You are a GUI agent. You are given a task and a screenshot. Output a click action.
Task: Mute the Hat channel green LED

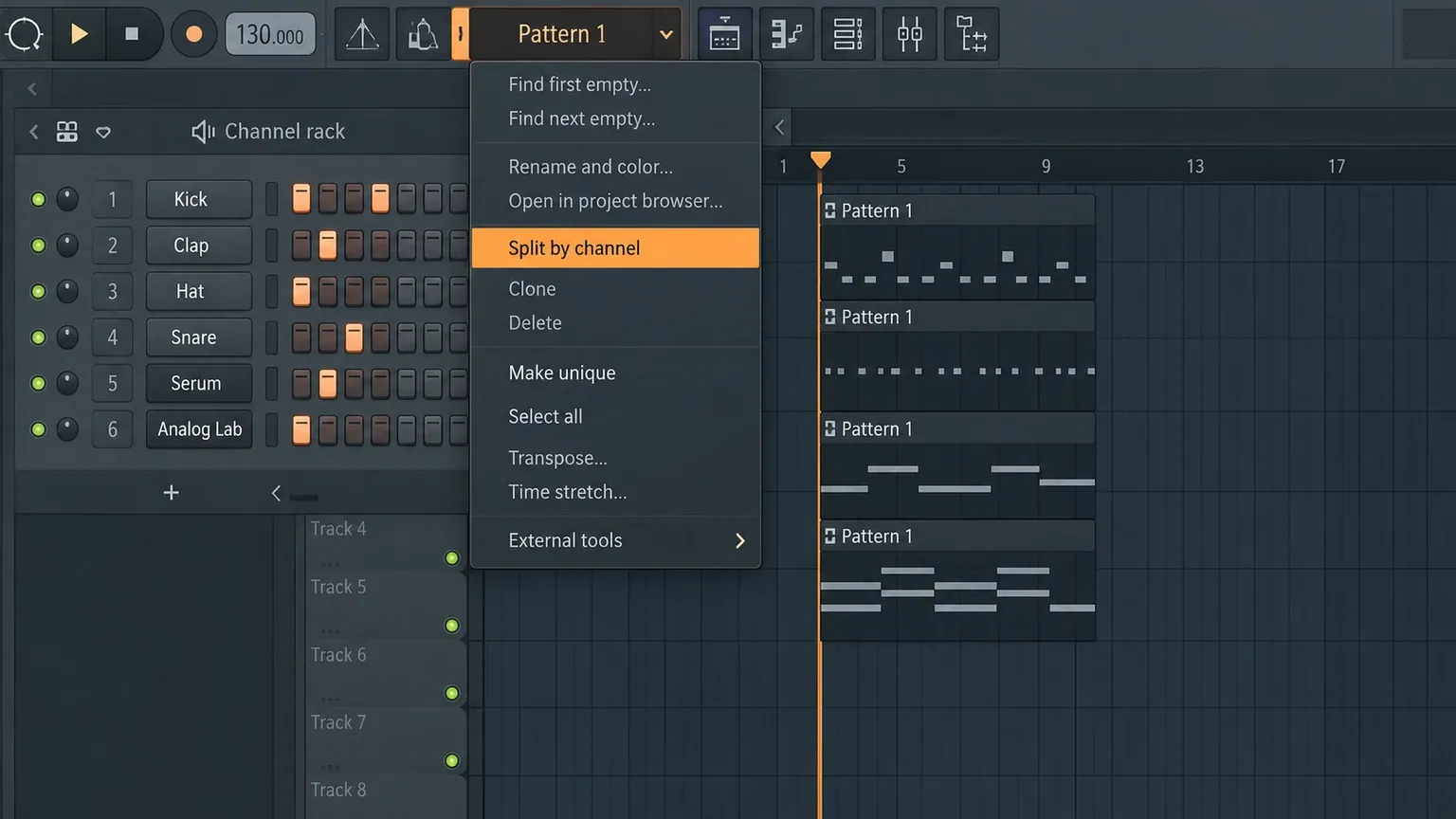[38, 291]
